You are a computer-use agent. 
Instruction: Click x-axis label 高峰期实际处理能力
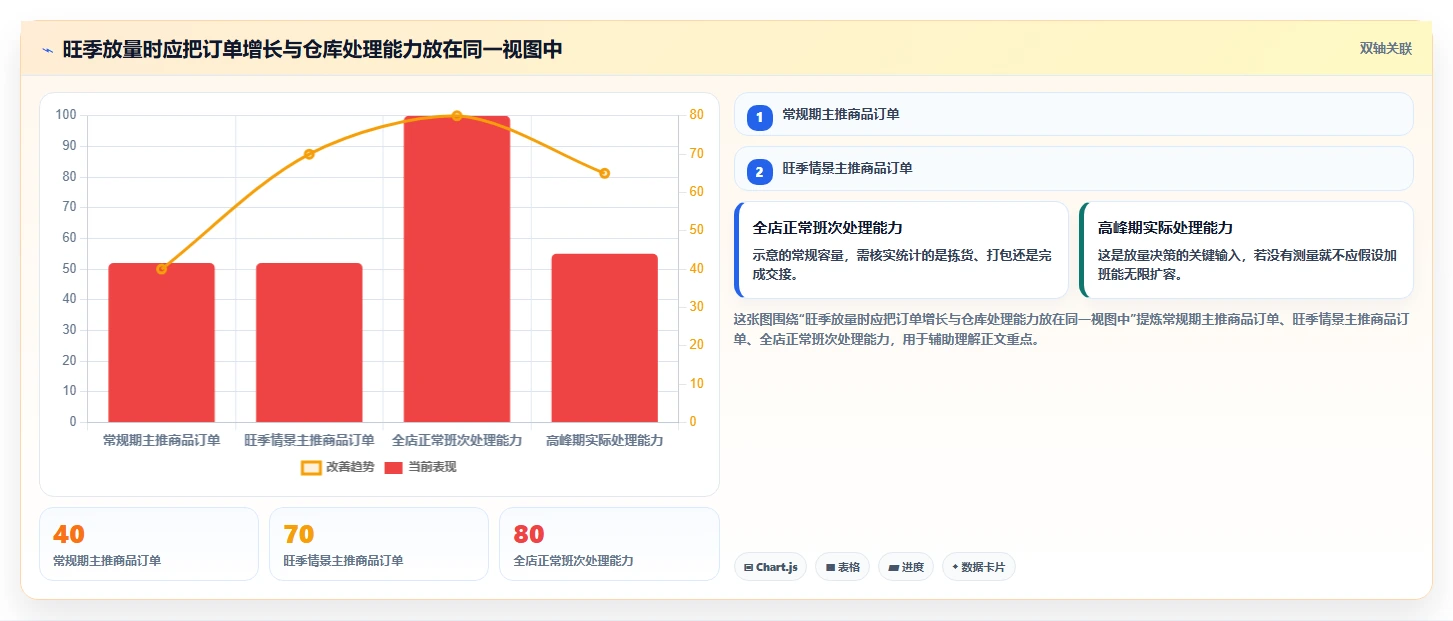point(605,440)
